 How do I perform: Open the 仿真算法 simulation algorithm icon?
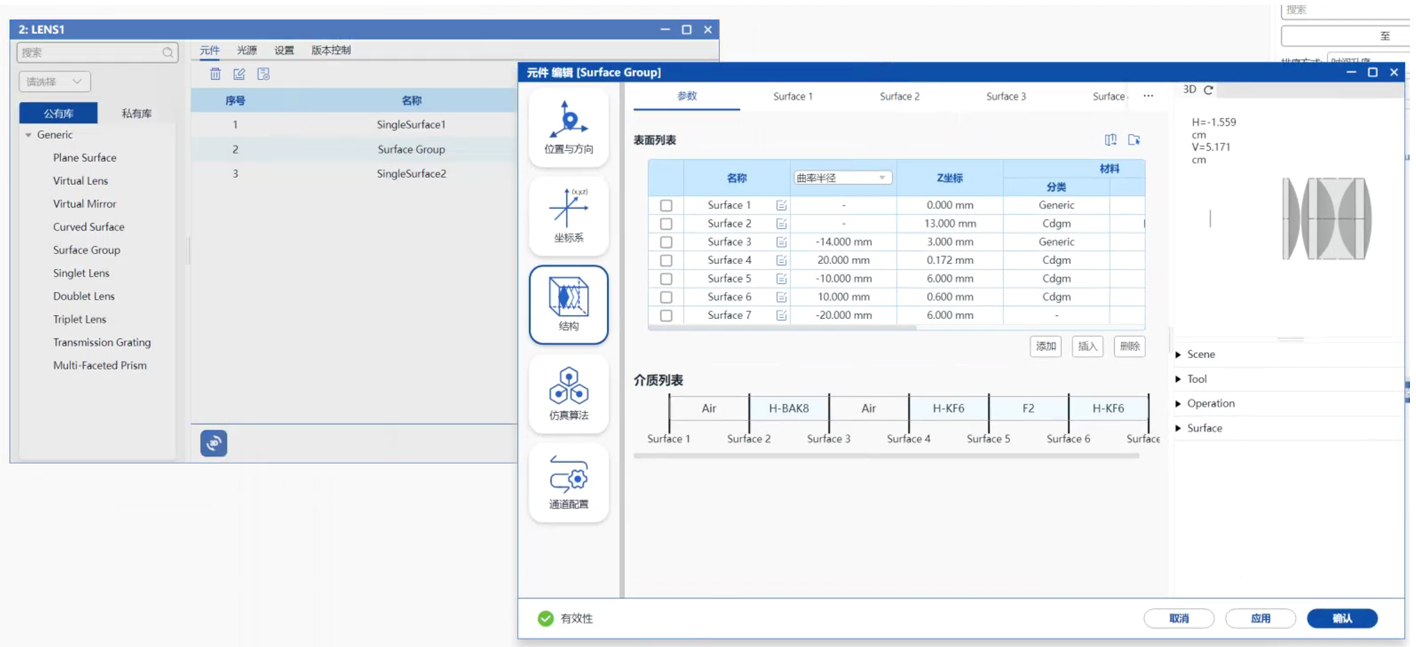point(568,393)
